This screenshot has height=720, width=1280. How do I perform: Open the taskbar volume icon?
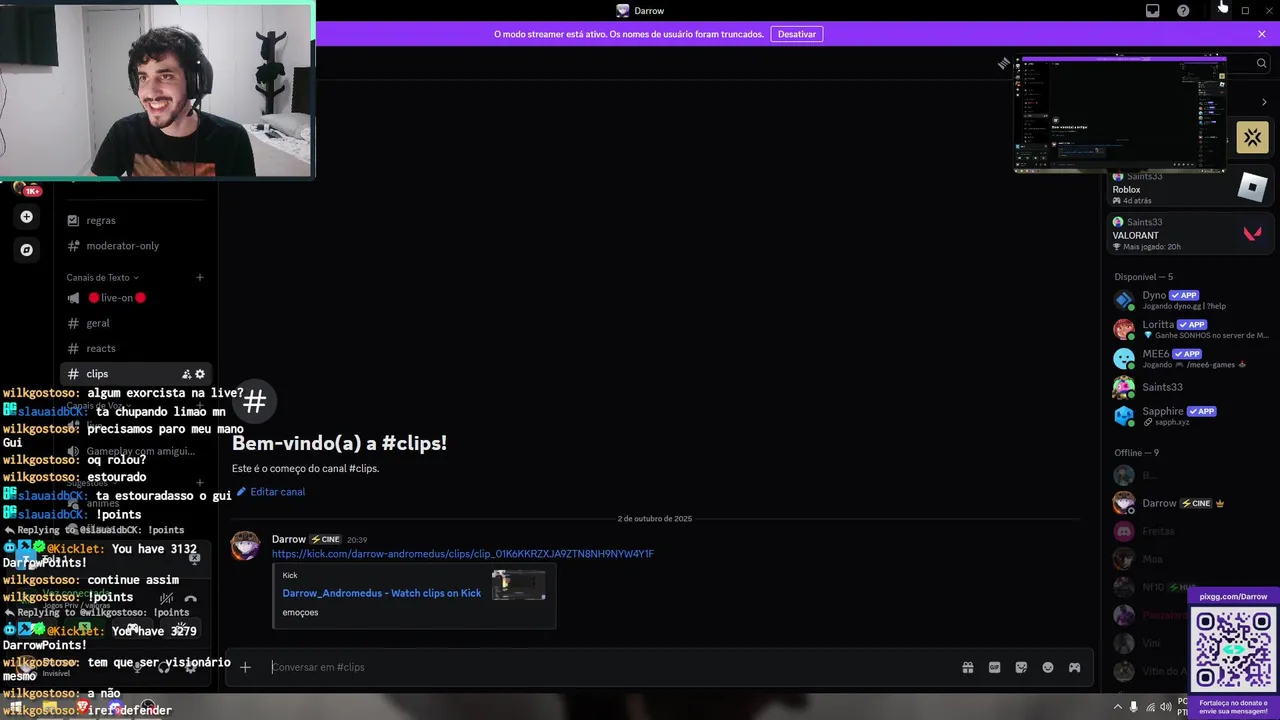(x=1166, y=707)
